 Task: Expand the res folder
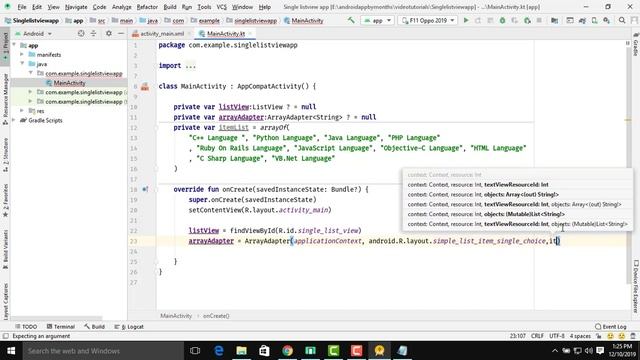(x=22, y=111)
